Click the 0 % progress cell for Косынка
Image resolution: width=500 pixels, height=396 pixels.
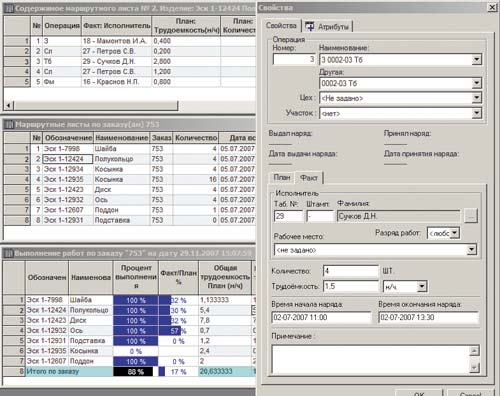coord(136,351)
